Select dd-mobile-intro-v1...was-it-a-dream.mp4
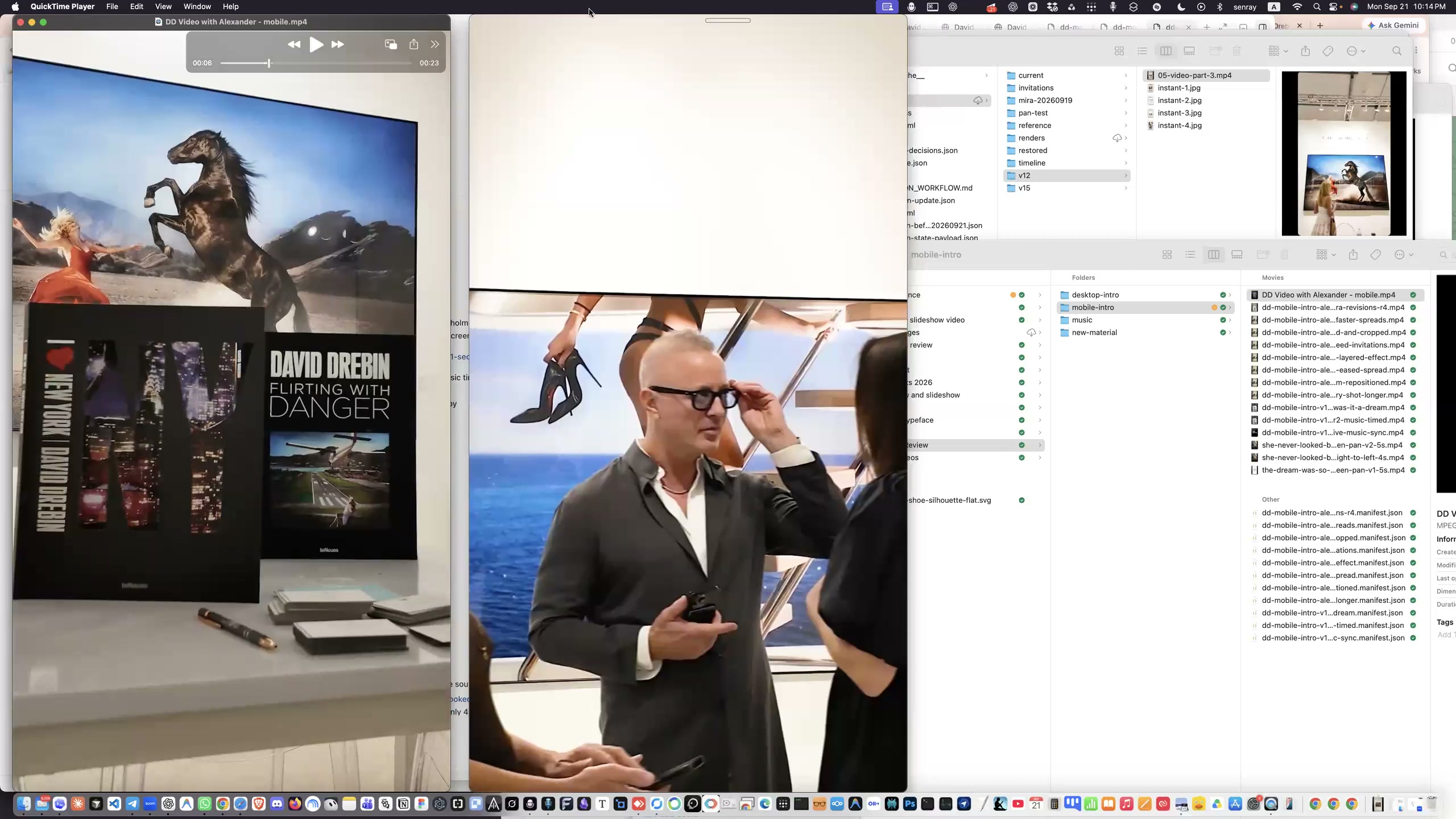 point(1333,408)
